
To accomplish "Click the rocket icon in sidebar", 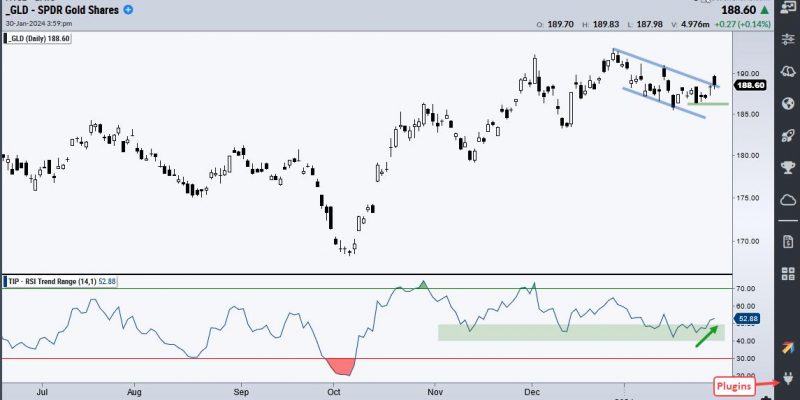I will point(788,136).
